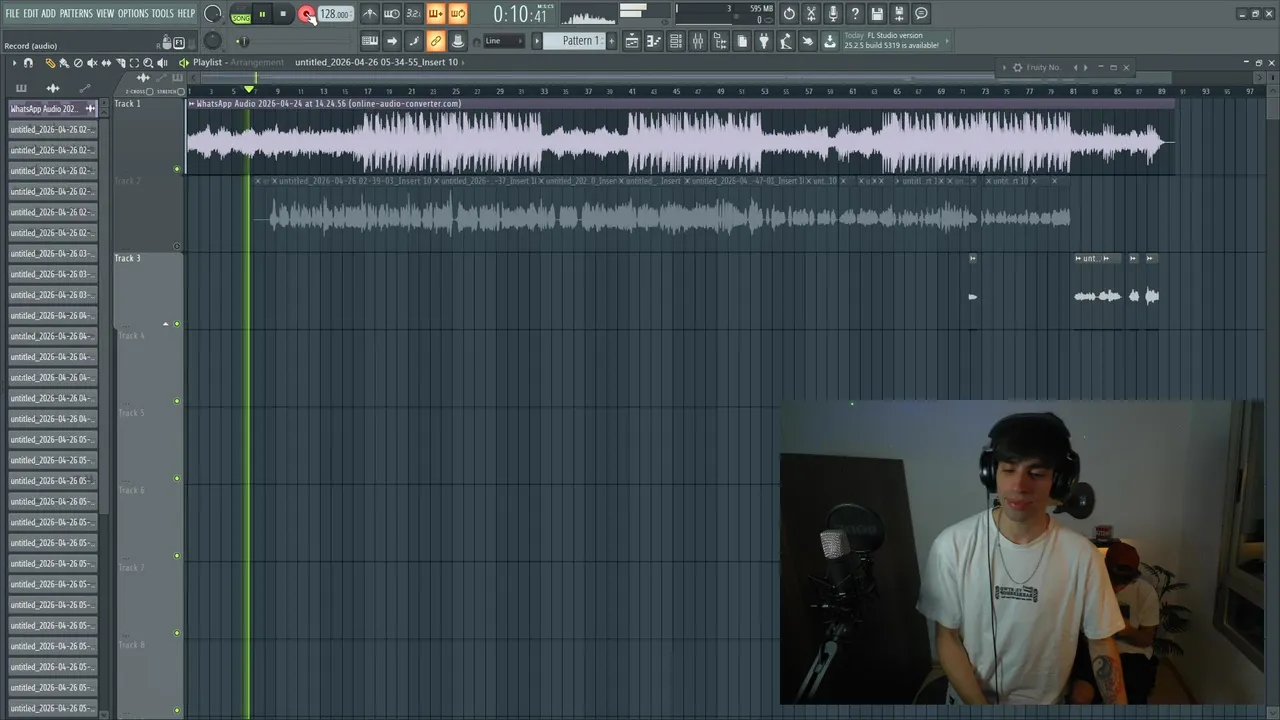Add new pattern with plus button
1280x720 pixels.
(611, 41)
